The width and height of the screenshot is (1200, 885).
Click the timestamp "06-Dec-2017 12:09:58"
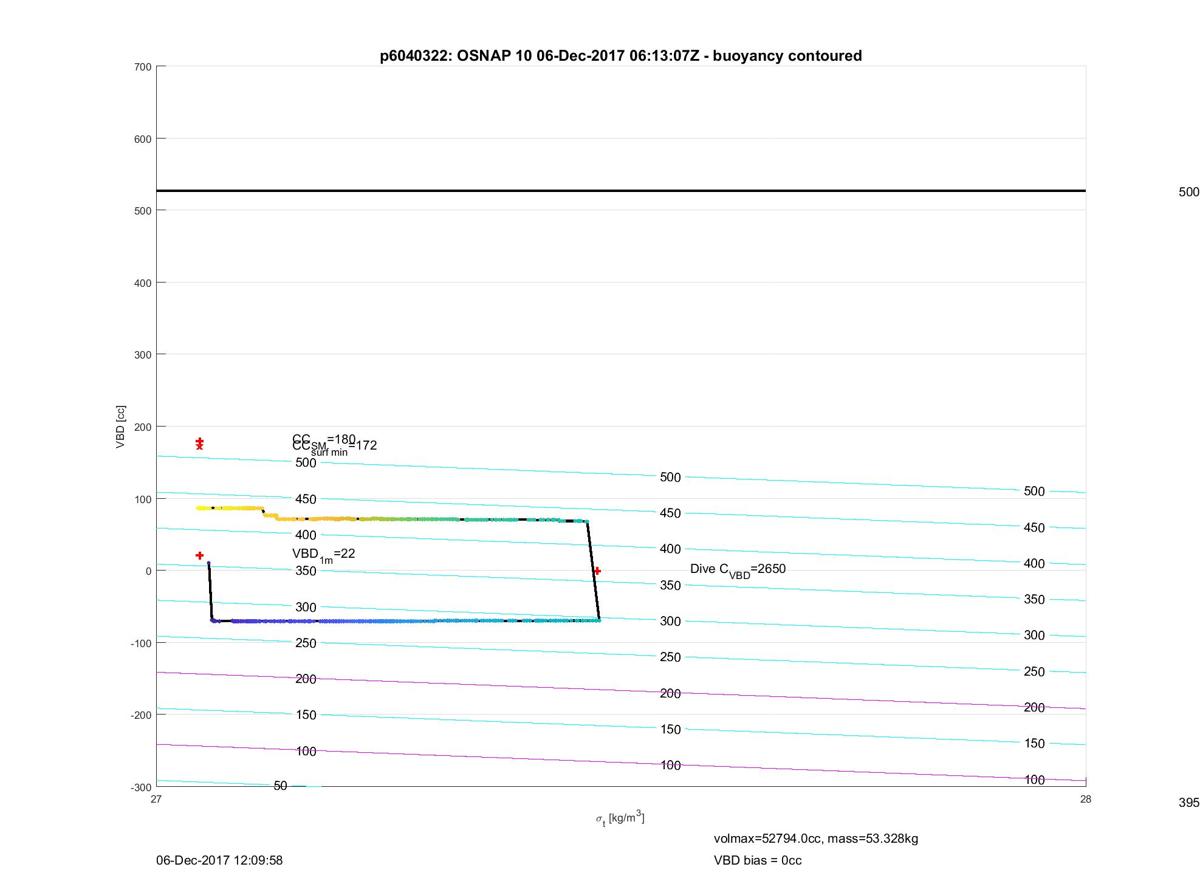[x=219, y=860]
